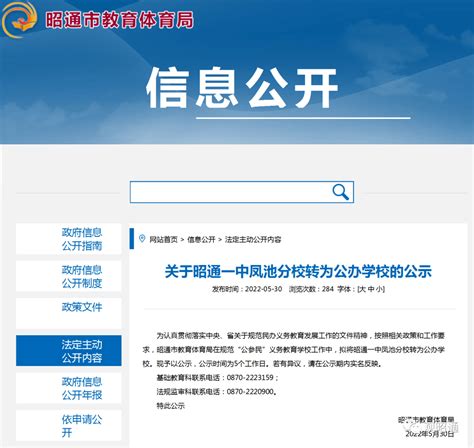The image size is (474, 448).
Task: Open 政府信息公开指南 sidebar item
Action: tap(69, 239)
